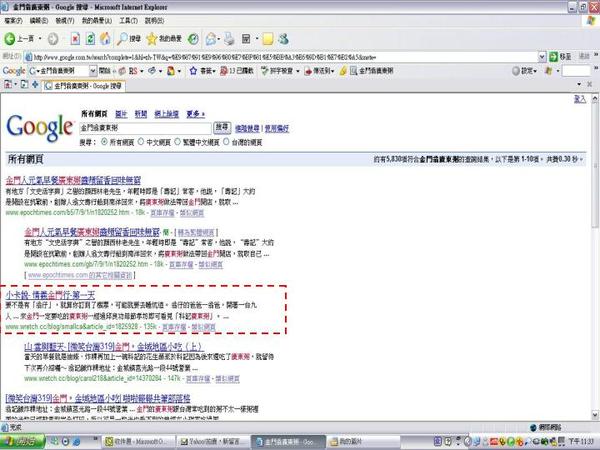Screen dimensions: 600x450
Task: Click the taskbar clock
Action: coord(582,442)
